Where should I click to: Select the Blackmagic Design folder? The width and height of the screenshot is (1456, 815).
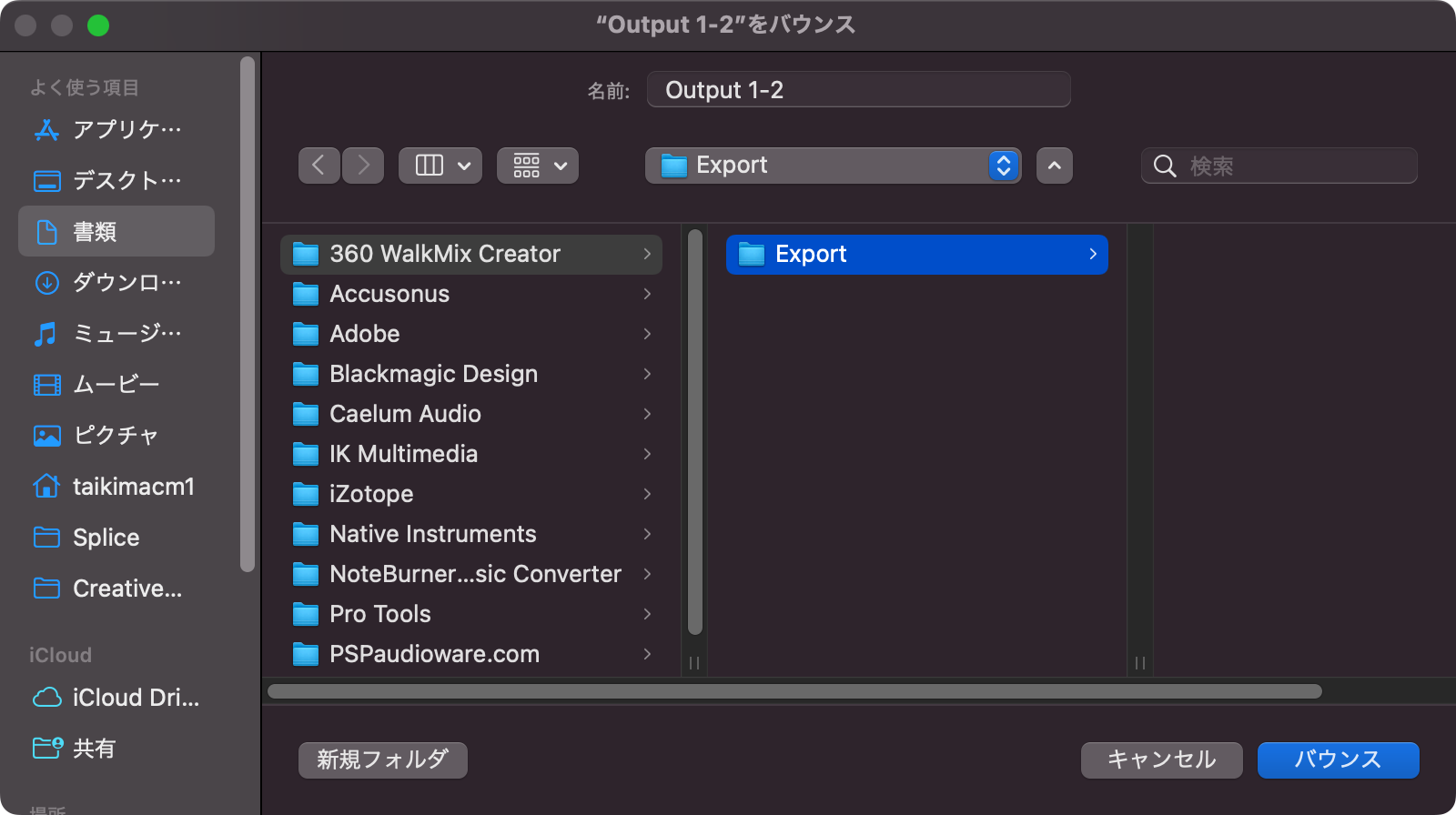(x=471, y=374)
